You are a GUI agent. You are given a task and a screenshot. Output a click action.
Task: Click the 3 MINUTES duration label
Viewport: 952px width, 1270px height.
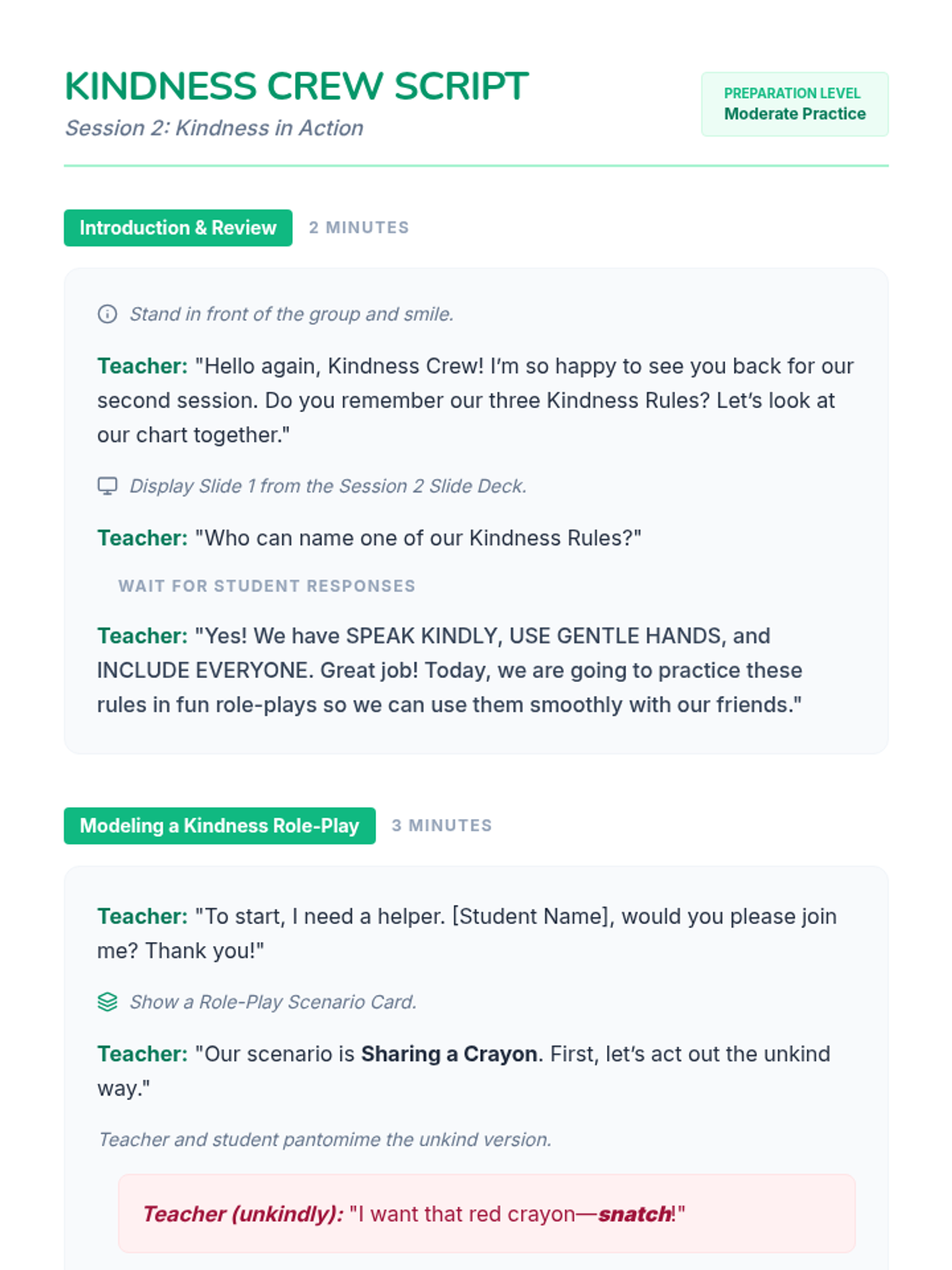[442, 825]
